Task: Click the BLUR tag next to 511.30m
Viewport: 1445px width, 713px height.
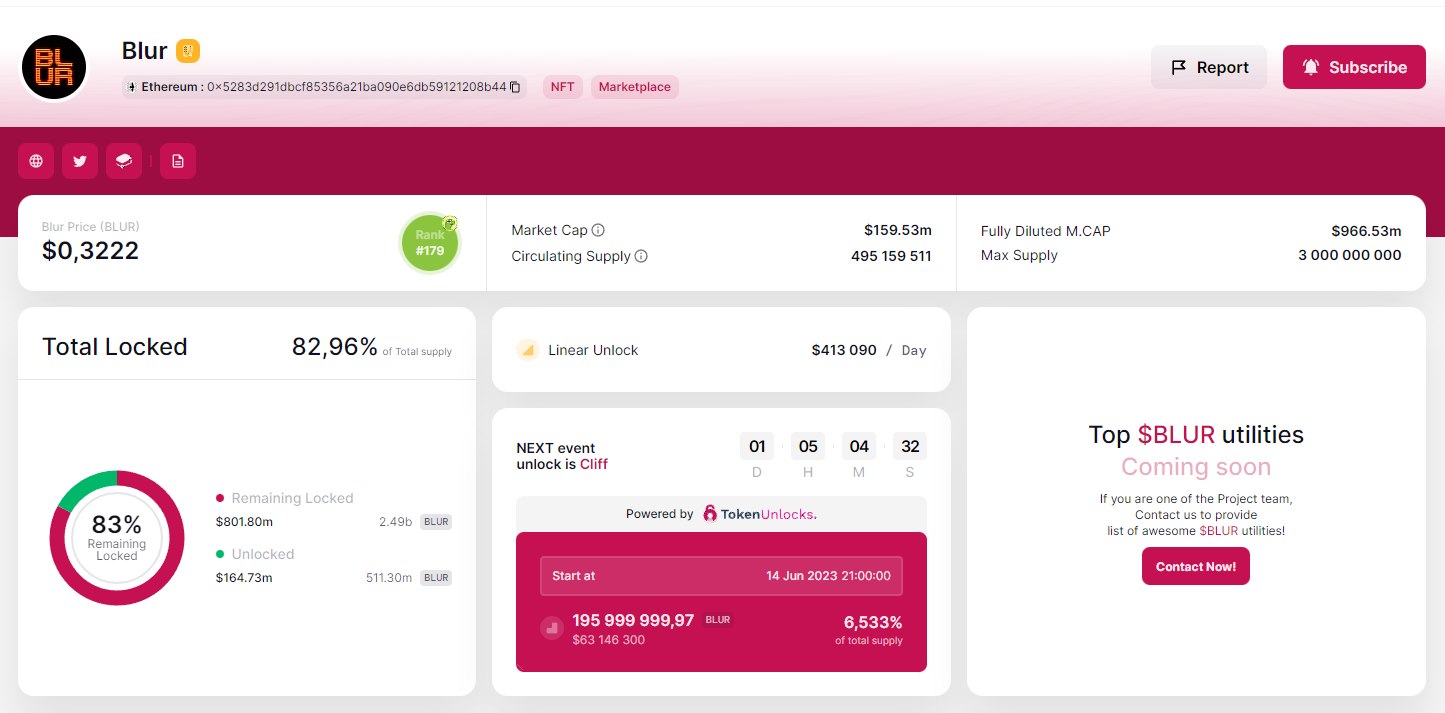Action: [436, 578]
